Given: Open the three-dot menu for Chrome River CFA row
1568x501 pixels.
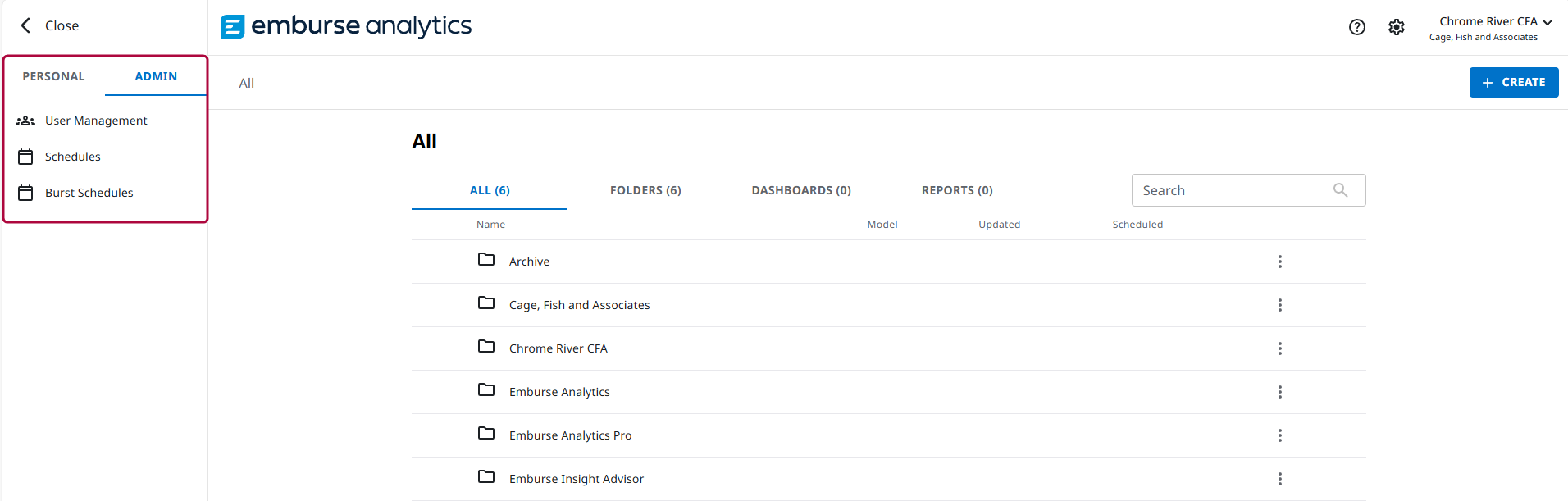Looking at the screenshot, I should (1279, 348).
